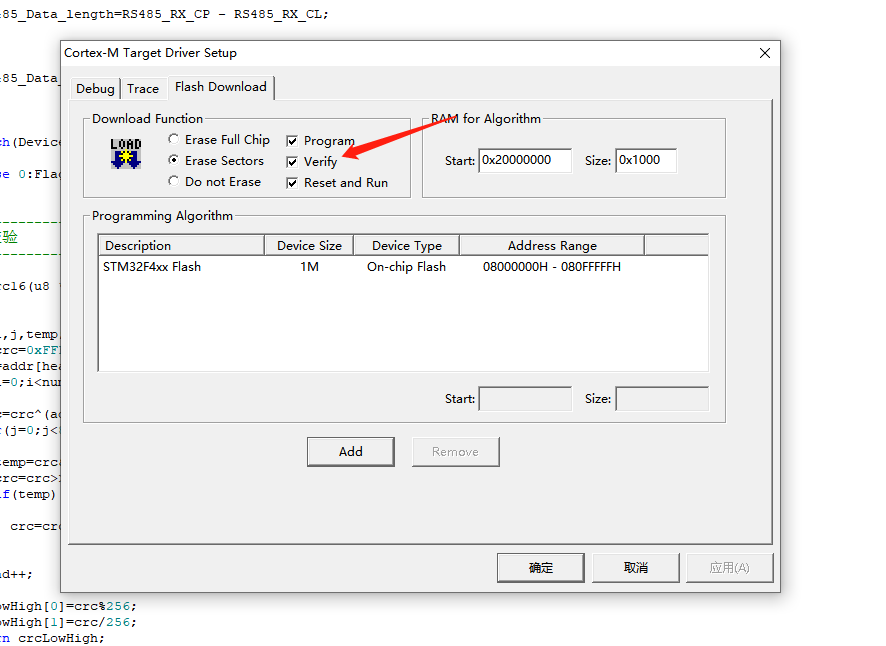Click the Remove button
This screenshot has width=886, height=646.
coord(455,451)
